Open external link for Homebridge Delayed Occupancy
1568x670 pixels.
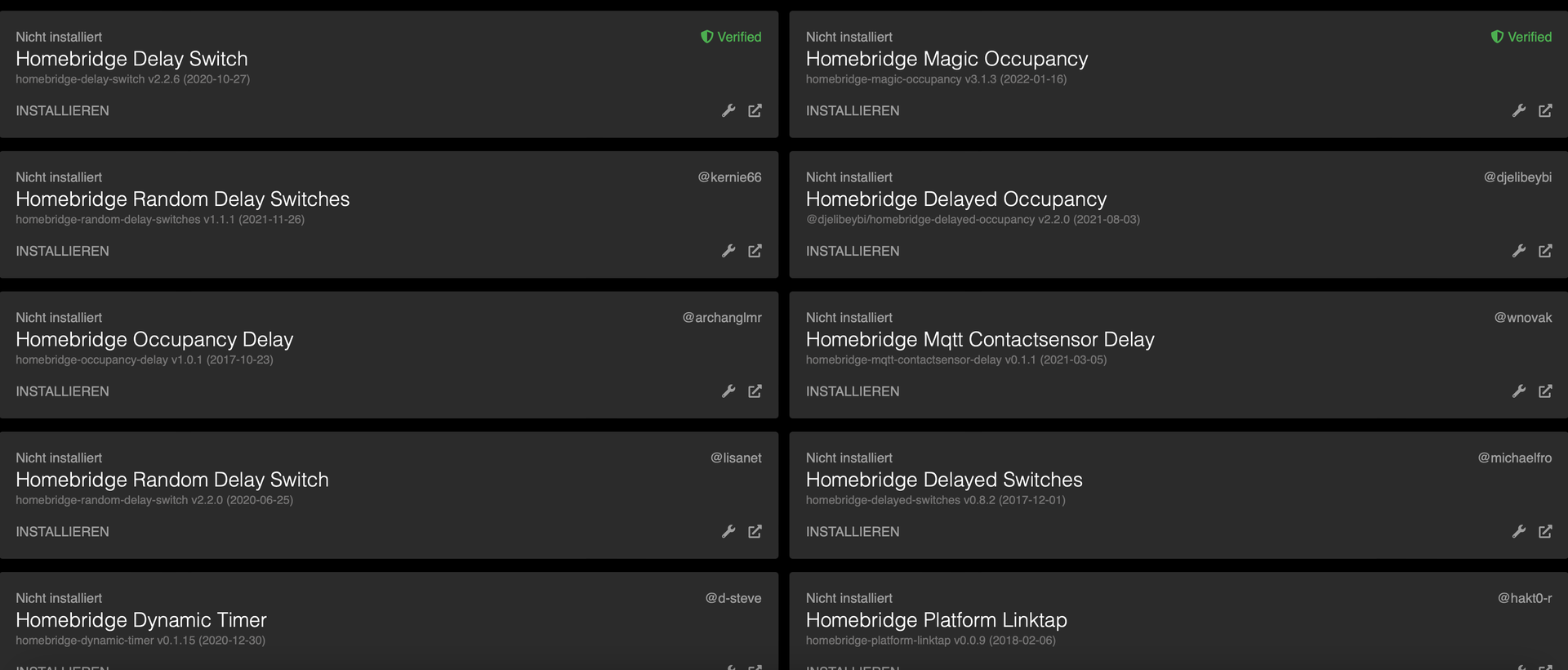[x=1545, y=251]
